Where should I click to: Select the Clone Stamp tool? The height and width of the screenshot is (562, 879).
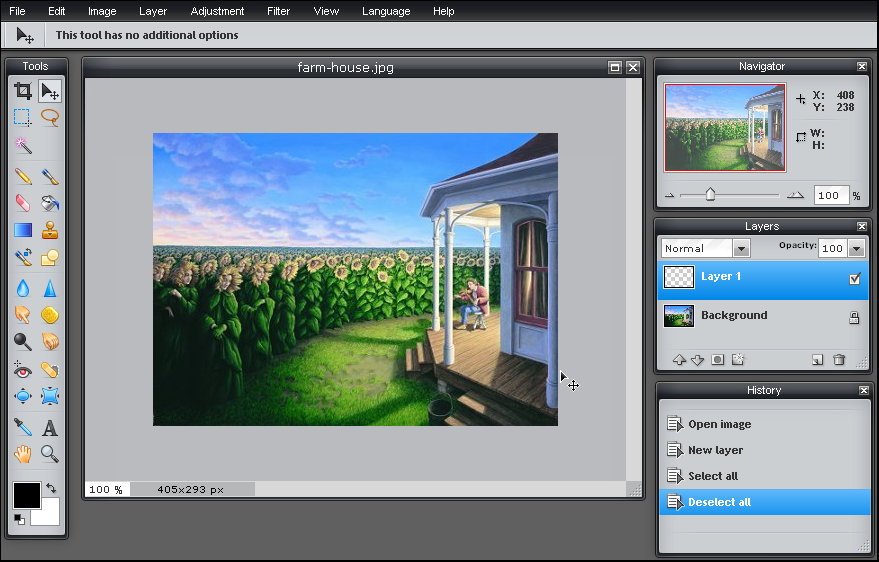click(50, 230)
